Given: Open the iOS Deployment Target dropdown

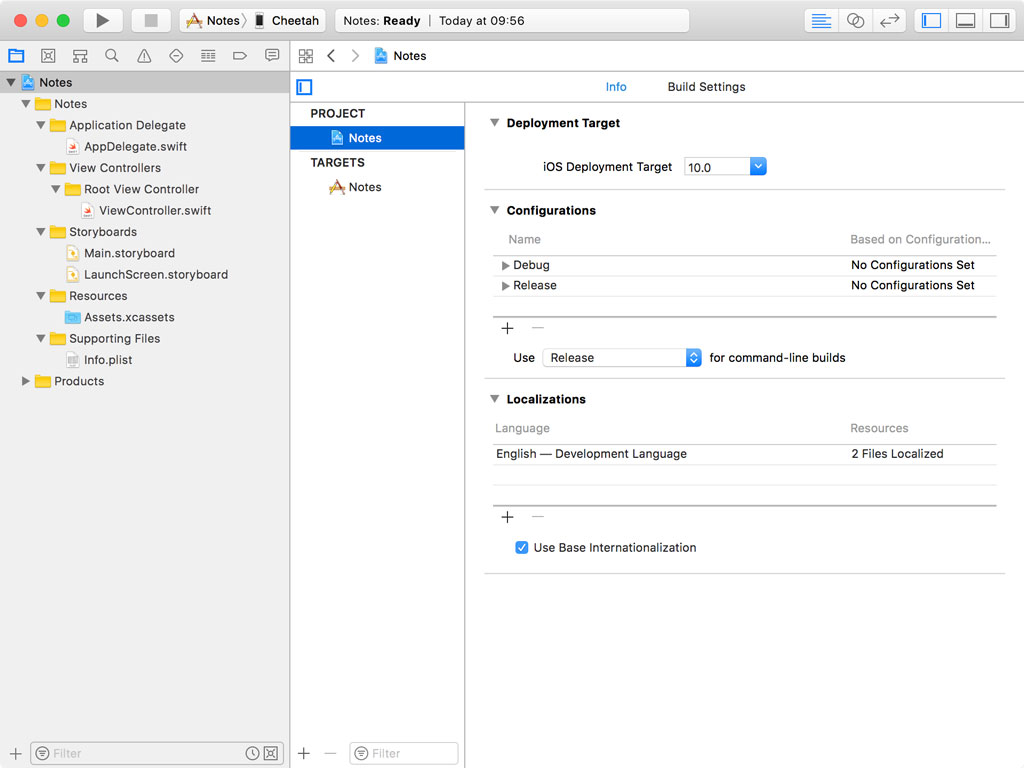Looking at the screenshot, I should (758, 168).
